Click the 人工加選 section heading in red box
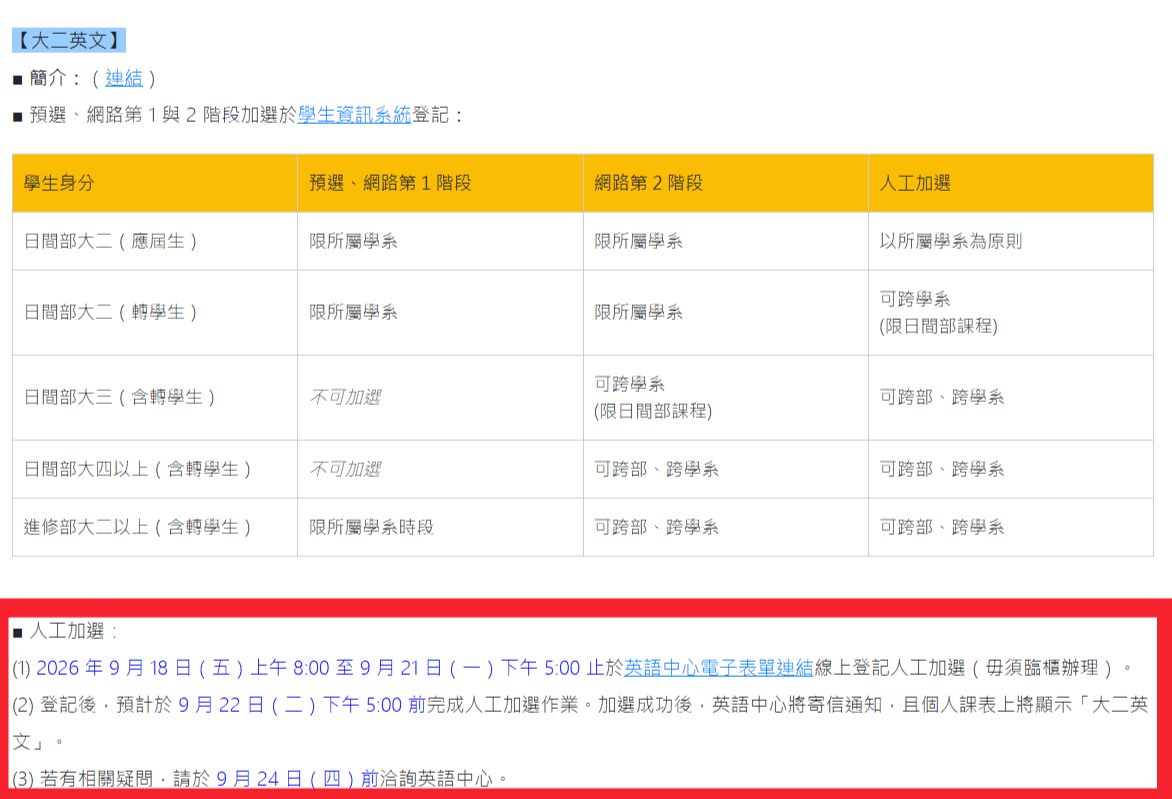 pyautogui.click(x=66, y=631)
